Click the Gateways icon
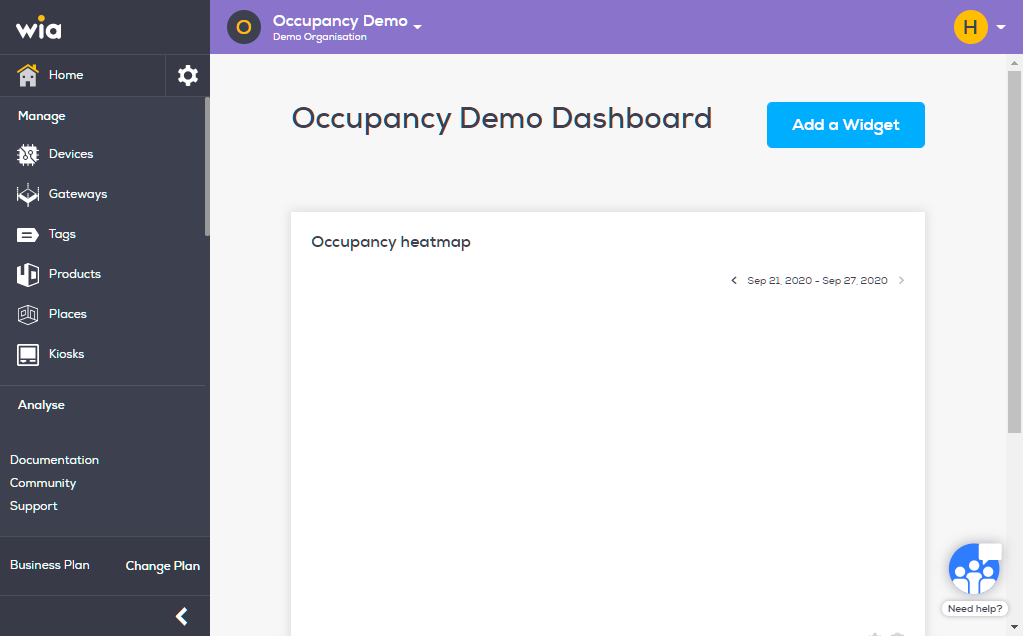 tap(27, 194)
